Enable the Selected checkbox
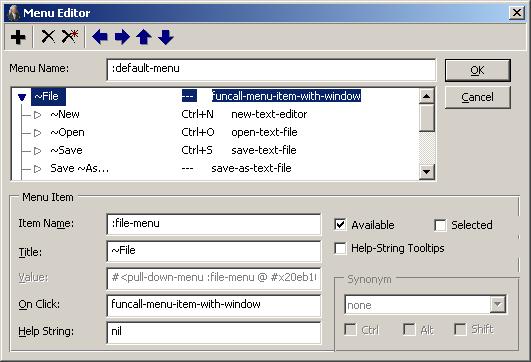This screenshot has height=362, width=531. click(x=440, y=225)
